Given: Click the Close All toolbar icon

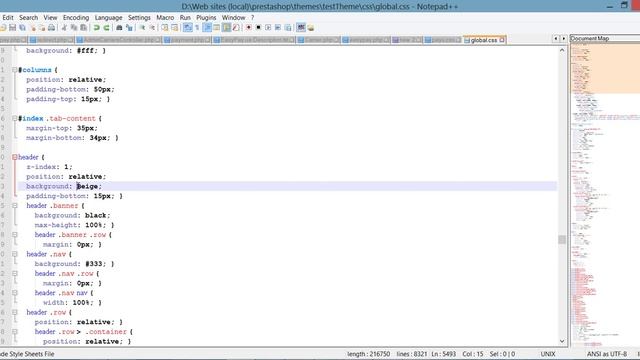Looking at the screenshot, I should point(42,27).
